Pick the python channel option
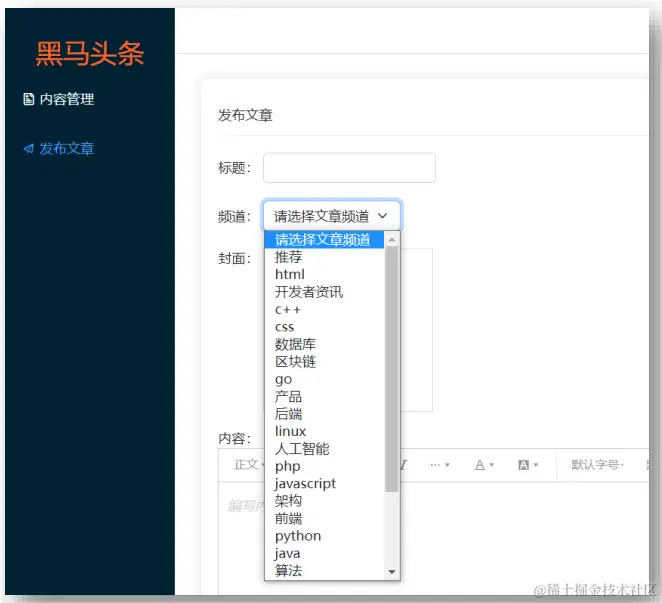 click(324, 536)
